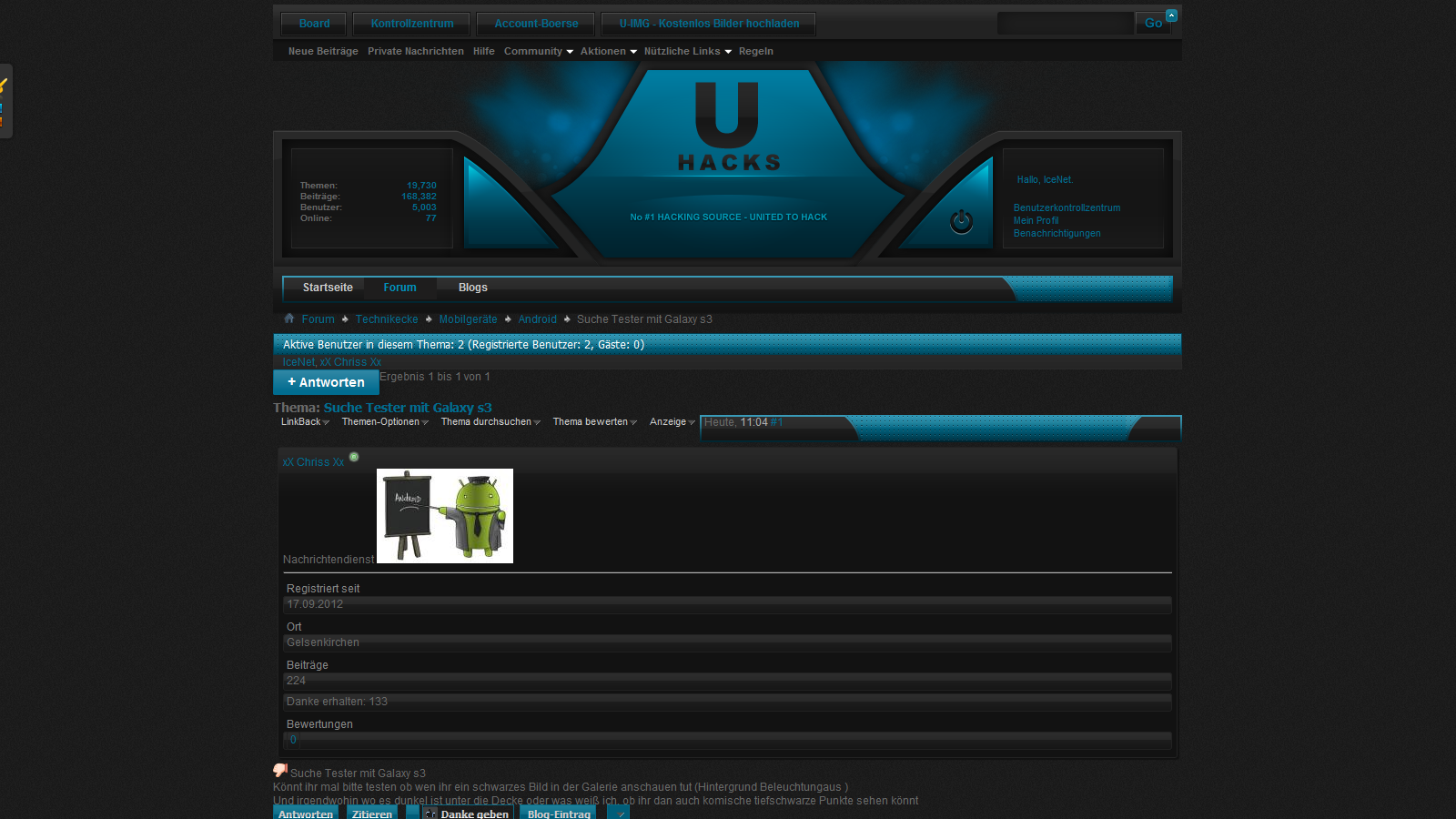Open the Technikecke breadcrumb link
Viewport: 1456px width, 819px height.
pyautogui.click(x=387, y=319)
